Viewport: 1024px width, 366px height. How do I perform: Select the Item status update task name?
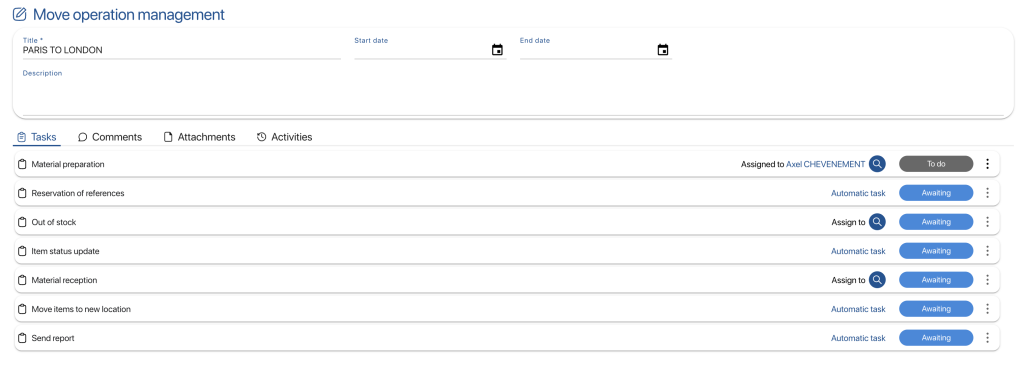(65, 251)
